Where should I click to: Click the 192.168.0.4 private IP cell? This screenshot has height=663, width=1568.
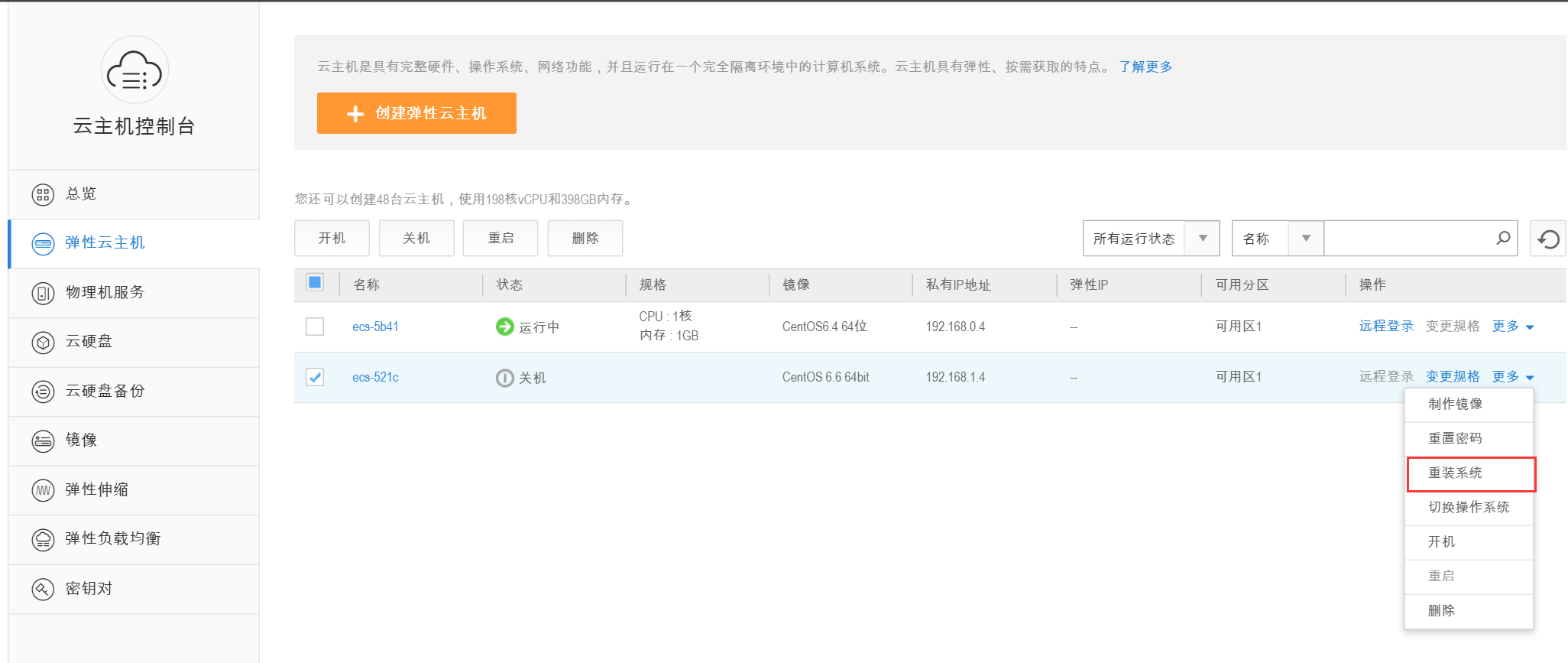click(x=955, y=327)
